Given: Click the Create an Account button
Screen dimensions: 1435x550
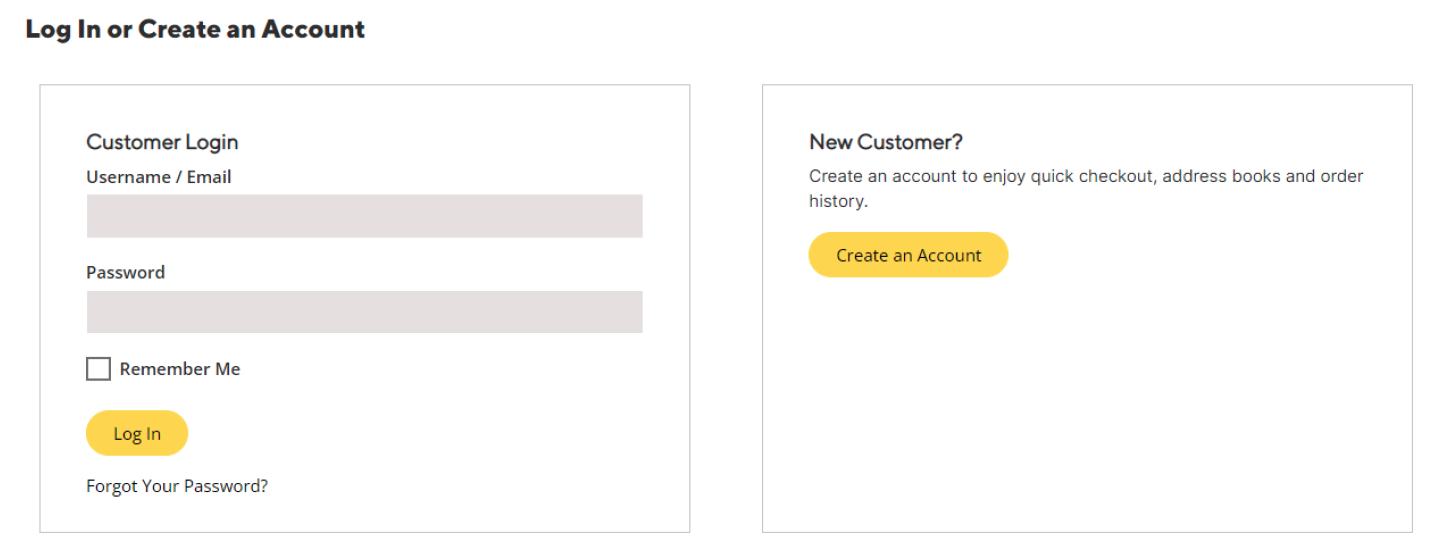Looking at the screenshot, I should [908, 255].
